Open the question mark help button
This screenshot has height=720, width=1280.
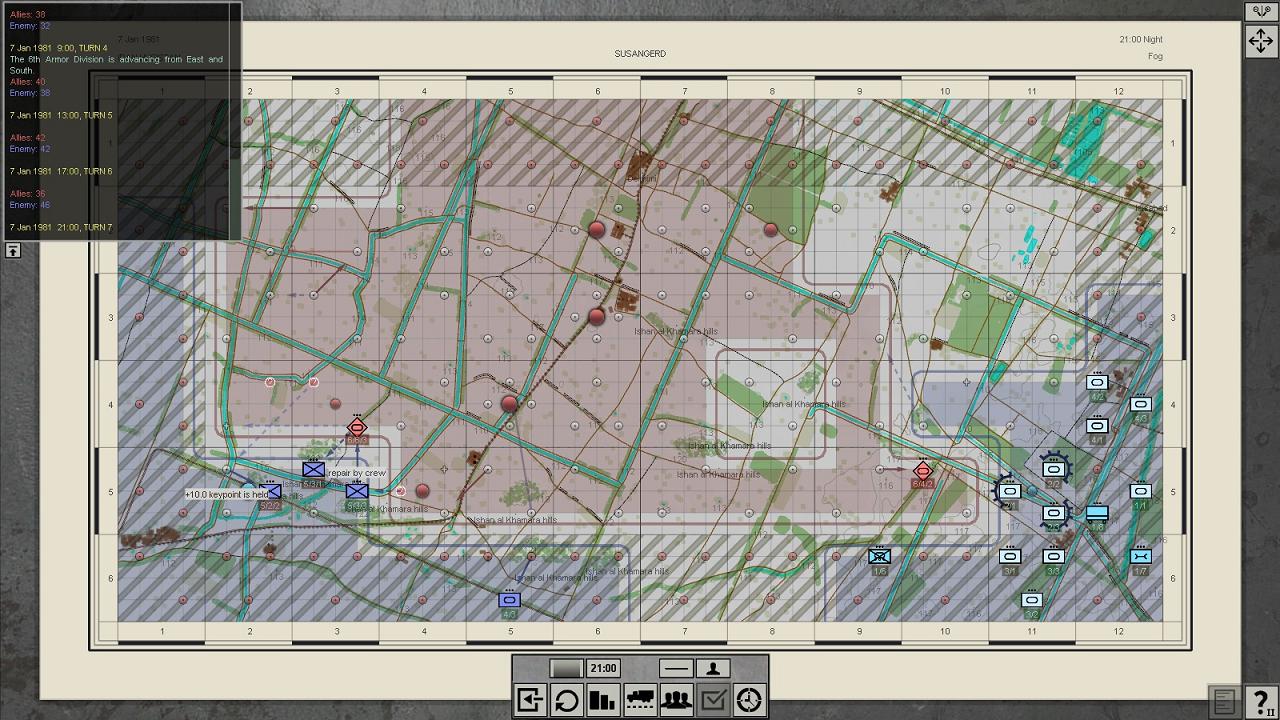pos(1262,701)
